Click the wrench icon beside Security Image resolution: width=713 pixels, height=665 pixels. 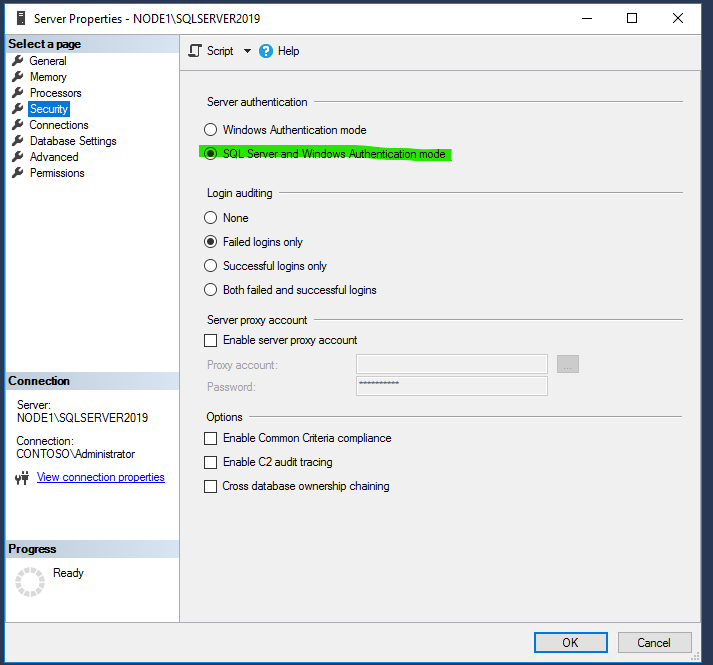pyautogui.click(x=18, y=108)
